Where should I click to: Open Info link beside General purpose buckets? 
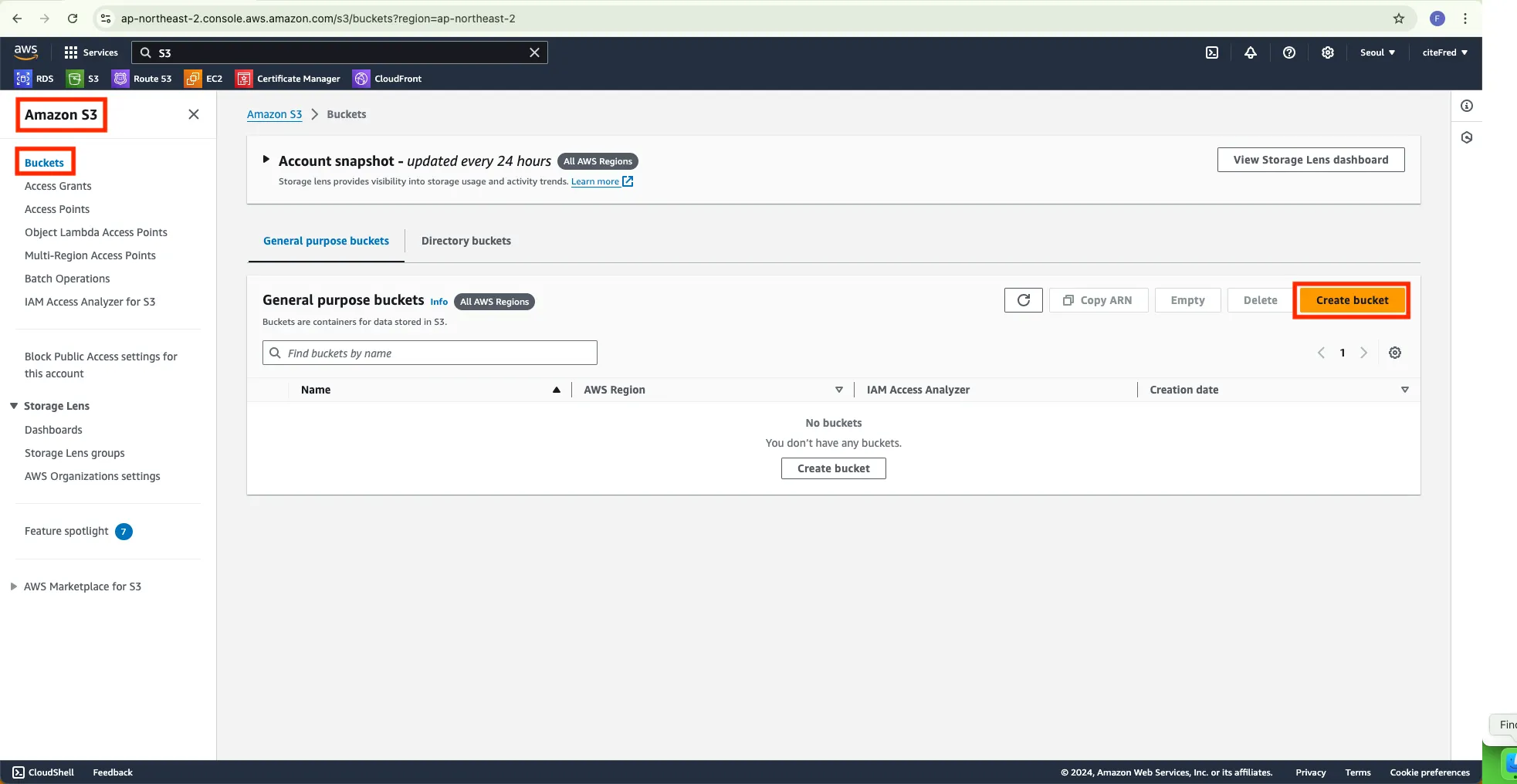pyautogui.click(x=439, y=302)
